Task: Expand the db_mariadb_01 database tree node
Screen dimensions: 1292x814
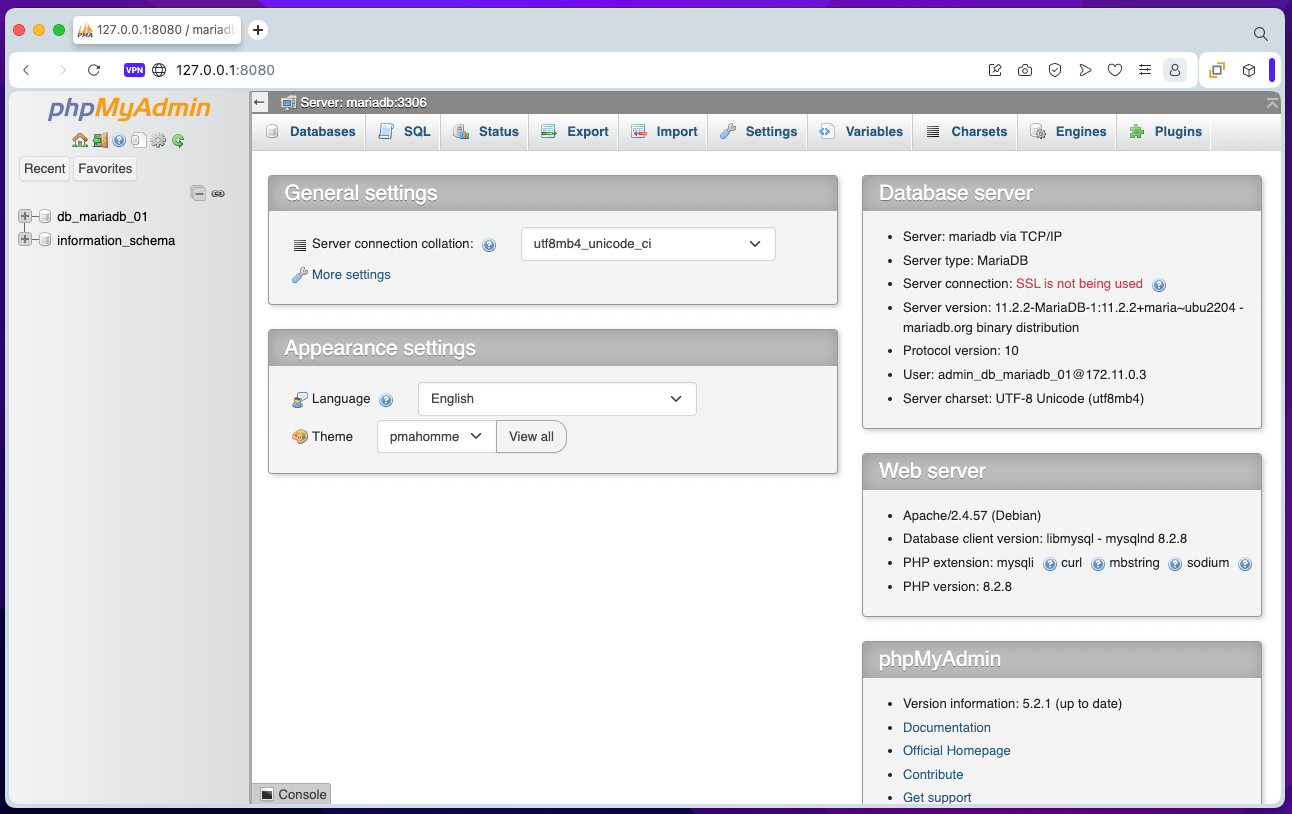Action: (x=25, y=216)
